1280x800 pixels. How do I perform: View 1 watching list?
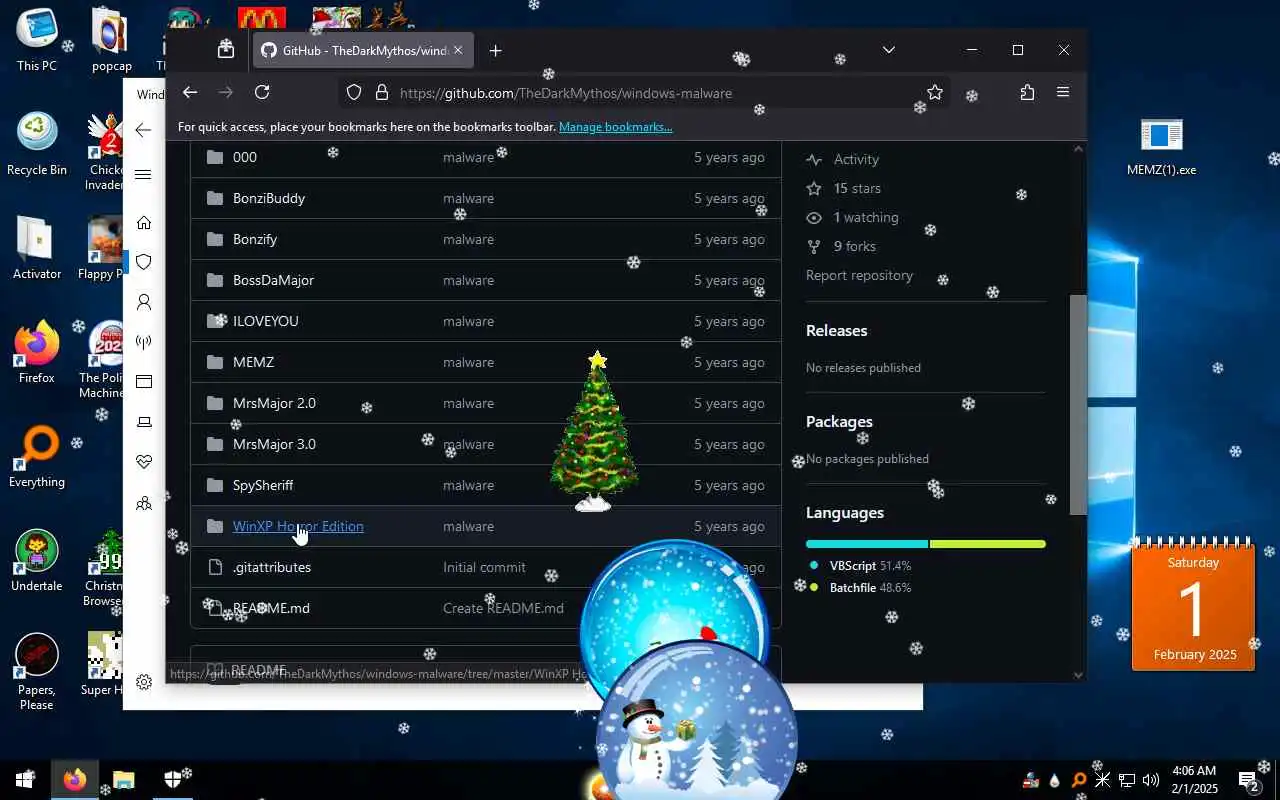click(x=866, y=217)
